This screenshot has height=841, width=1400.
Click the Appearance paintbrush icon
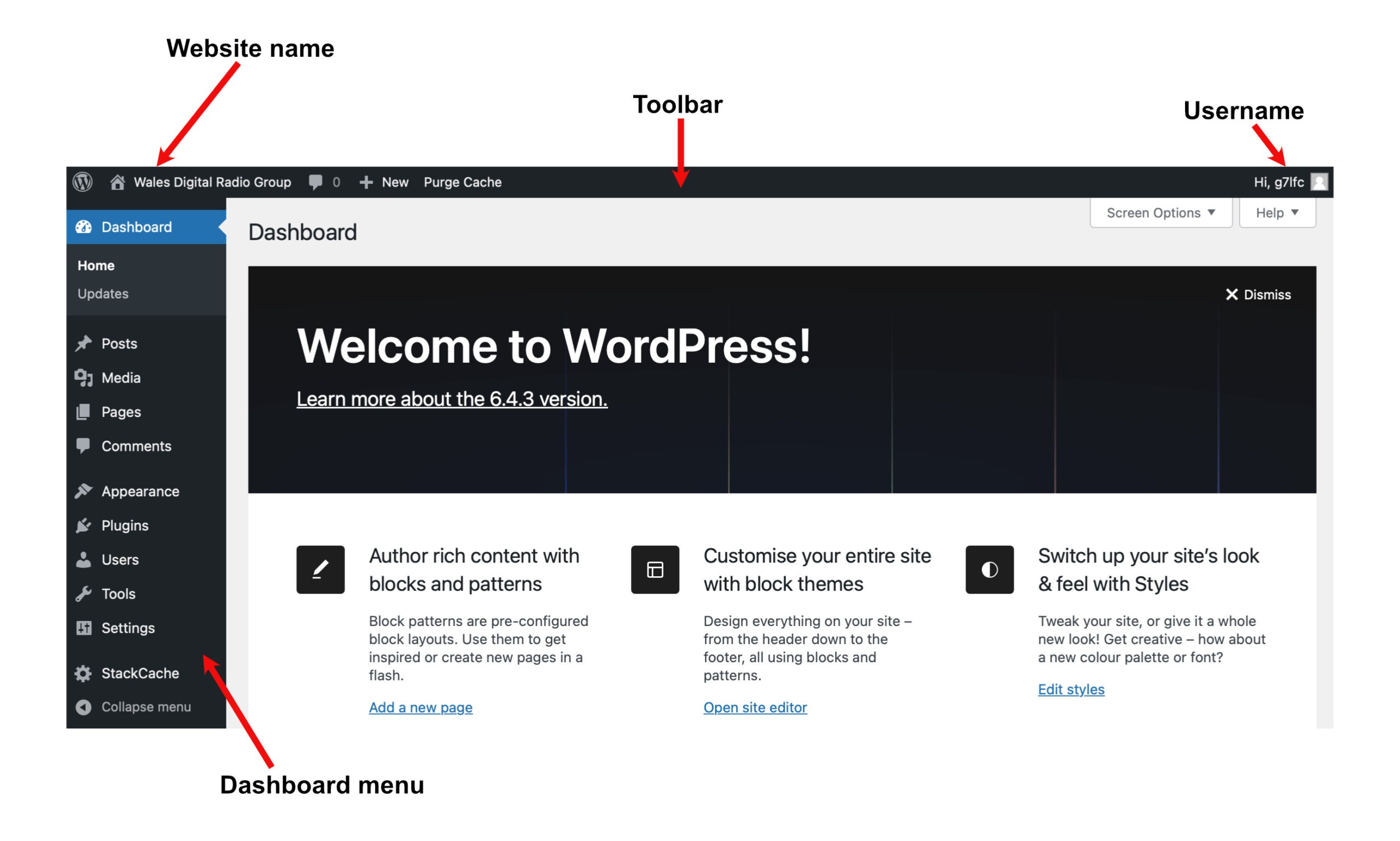[84, 491]
